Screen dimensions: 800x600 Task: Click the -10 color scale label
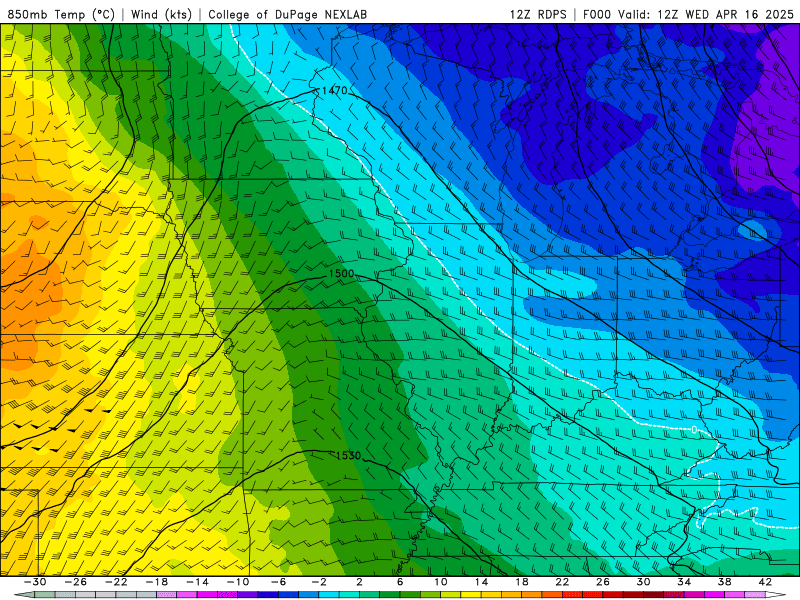pyautogui.click(x=237, y=582)
